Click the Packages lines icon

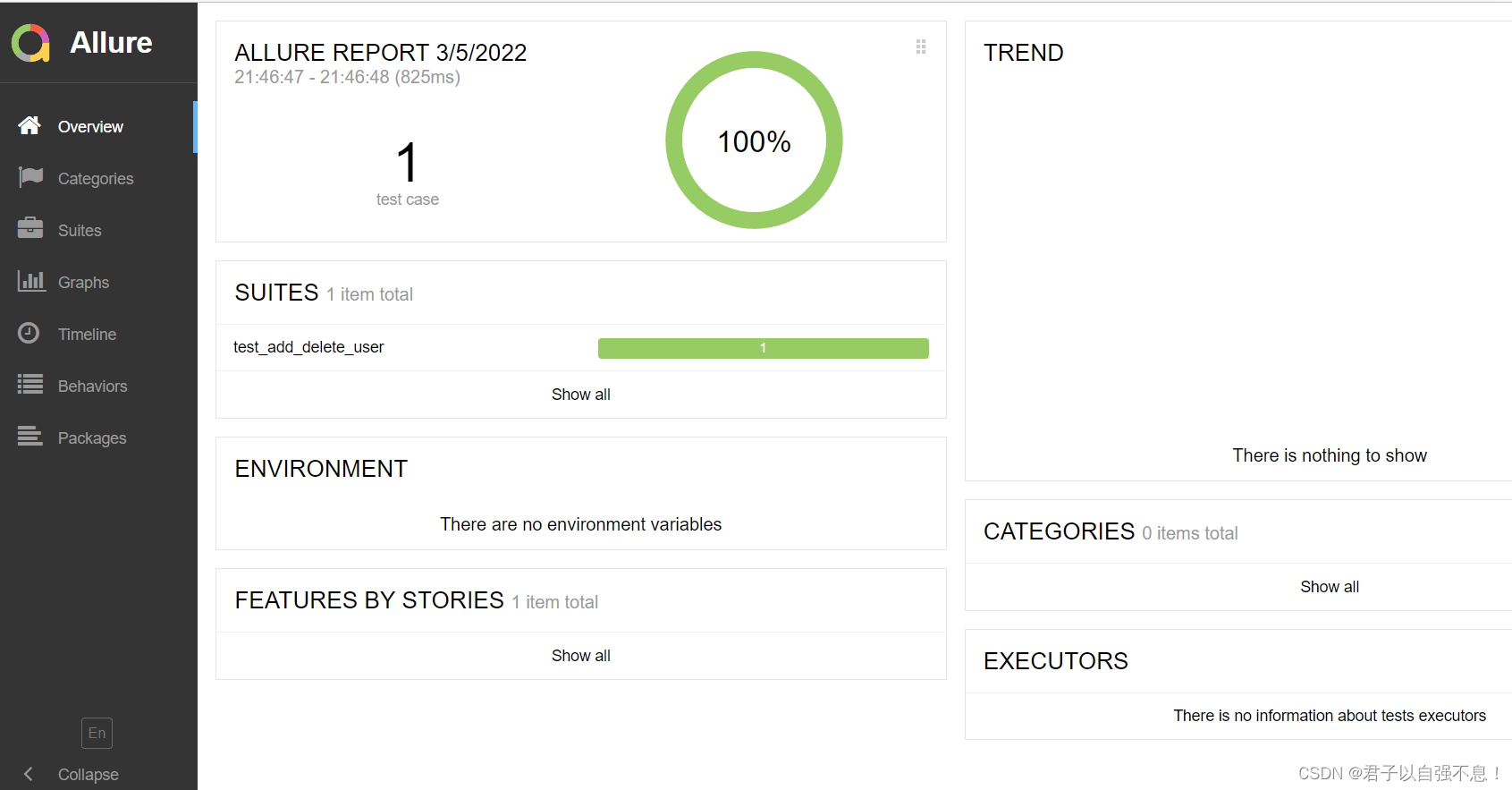[30, 437]
